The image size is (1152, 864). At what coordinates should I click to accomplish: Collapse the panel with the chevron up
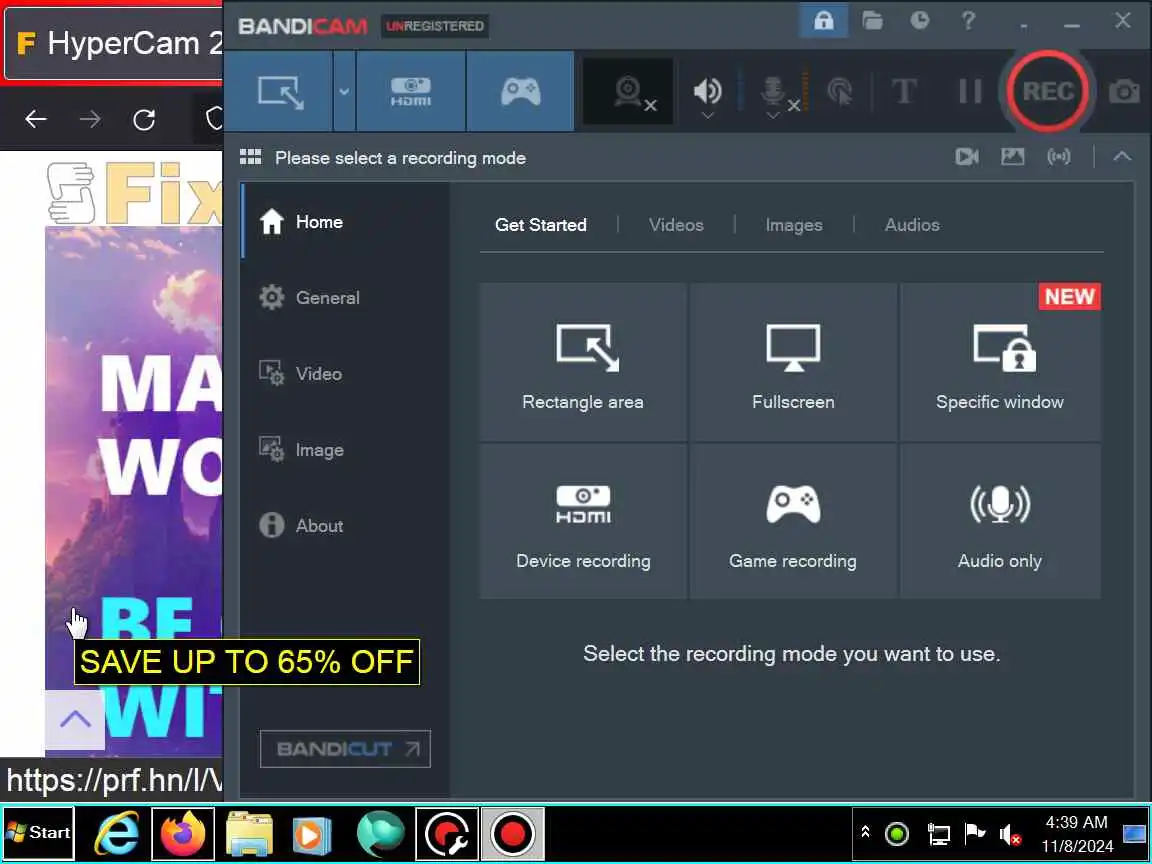pos(1122,156)
